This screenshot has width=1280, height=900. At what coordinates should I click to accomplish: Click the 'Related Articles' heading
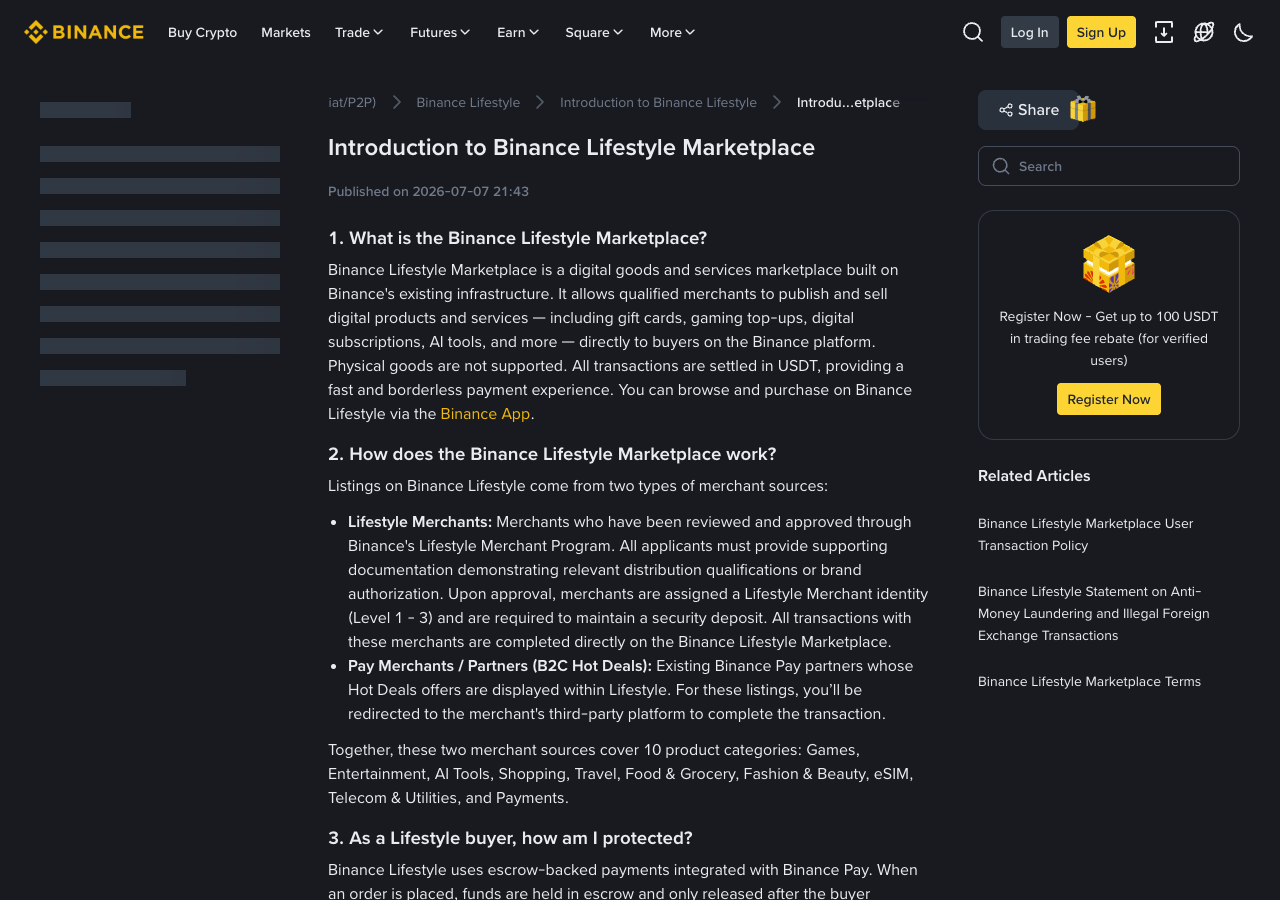coord(1034,476)
